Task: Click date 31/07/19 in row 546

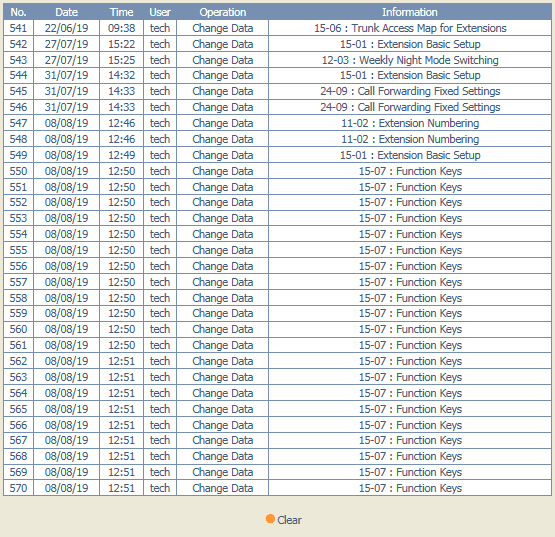Action: [67, 107]
